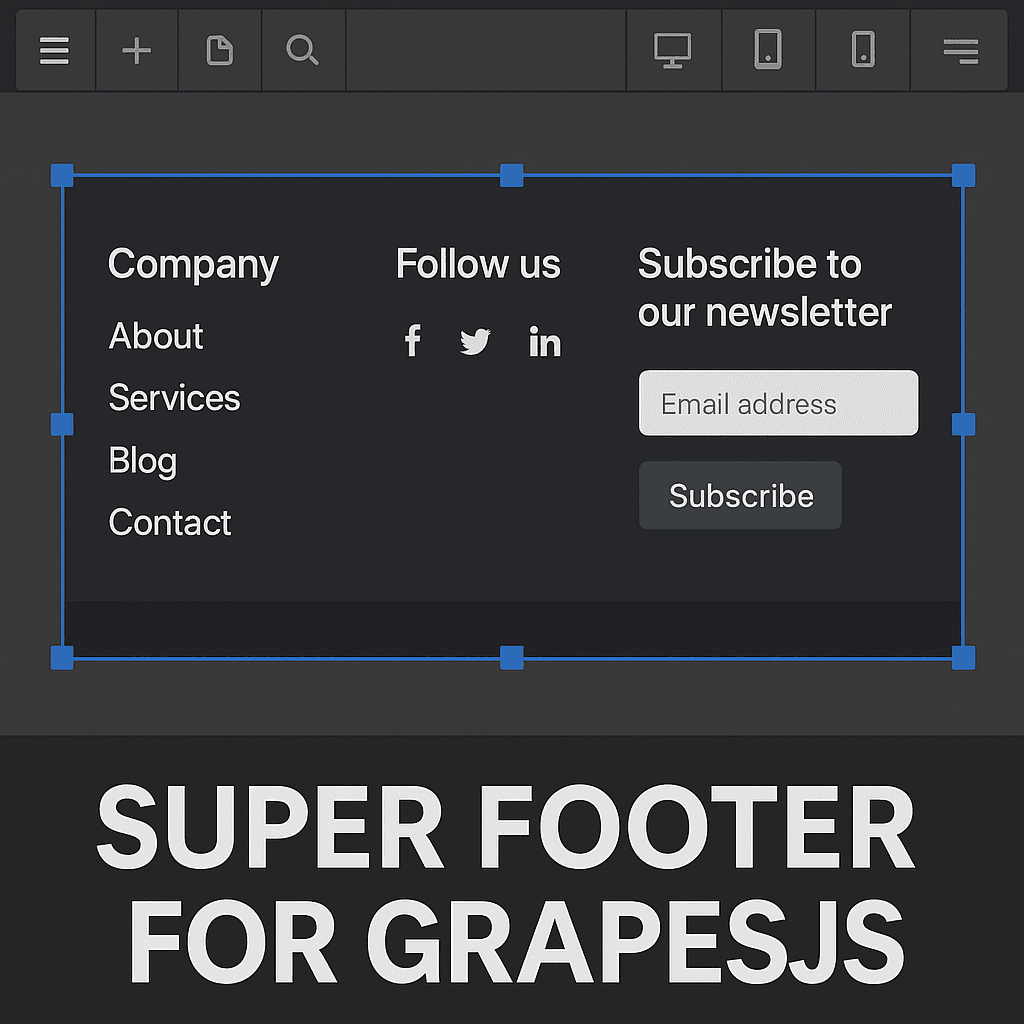Open the pages document icon
The image size is (1024, 1024).
(x=219, y=50)
